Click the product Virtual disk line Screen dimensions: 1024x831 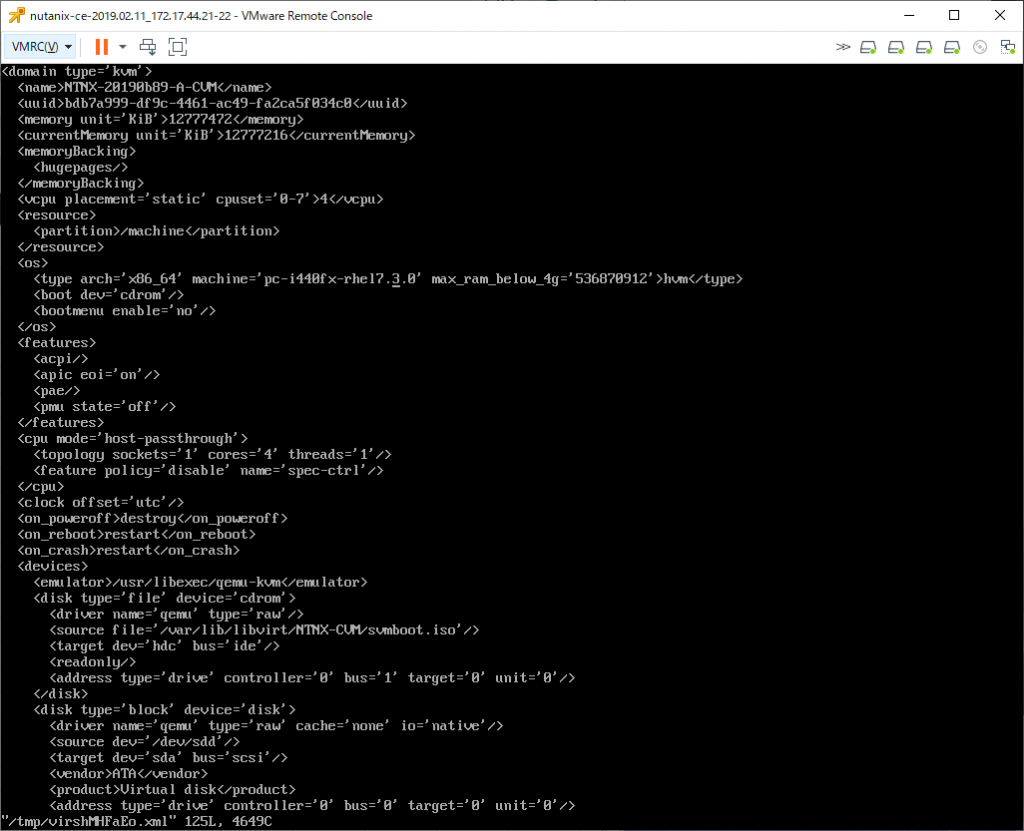pyautogui.click(x=172, y=790)
